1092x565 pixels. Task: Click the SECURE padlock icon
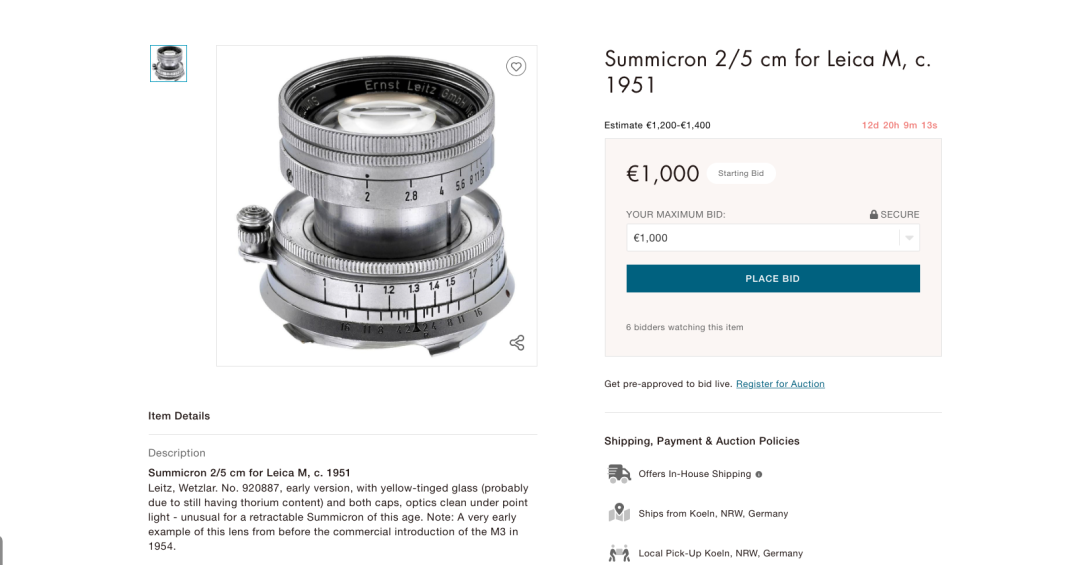click(x=874, y=214)
